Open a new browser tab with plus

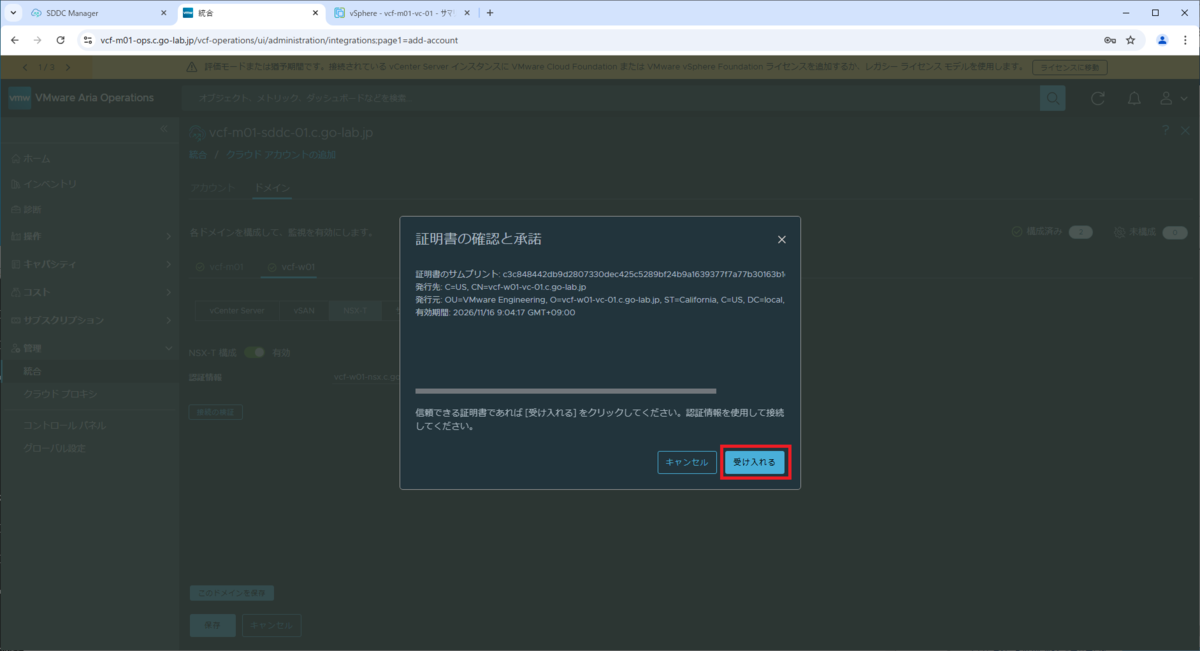click(x=490, y=13)
